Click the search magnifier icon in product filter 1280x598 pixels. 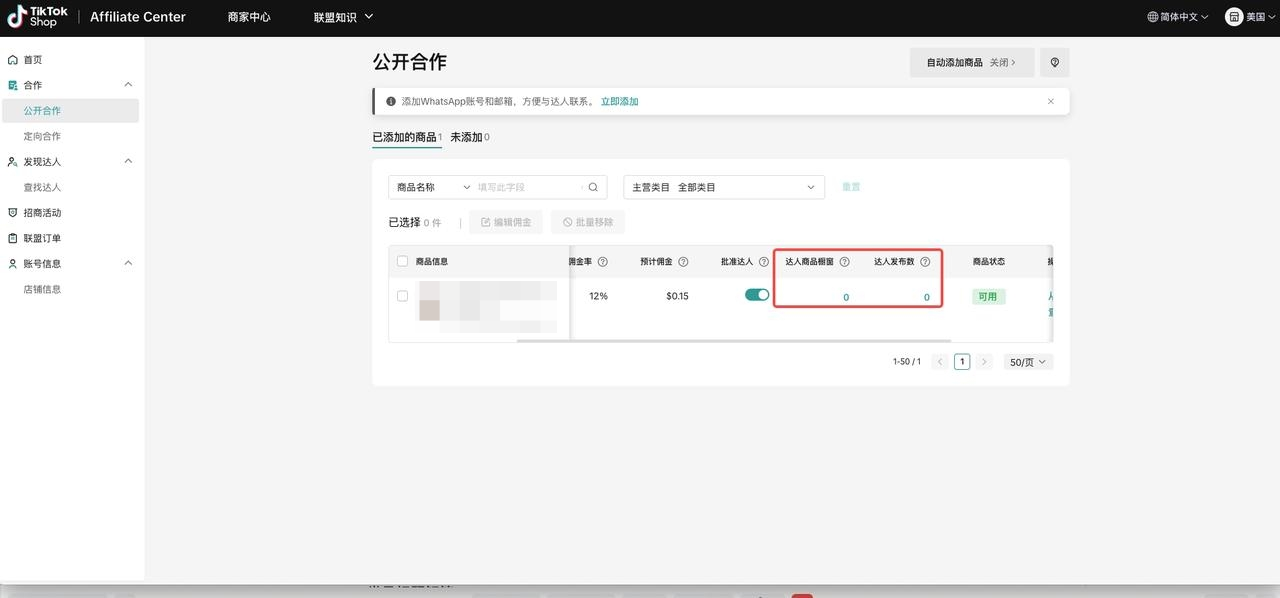click(593, 187)
